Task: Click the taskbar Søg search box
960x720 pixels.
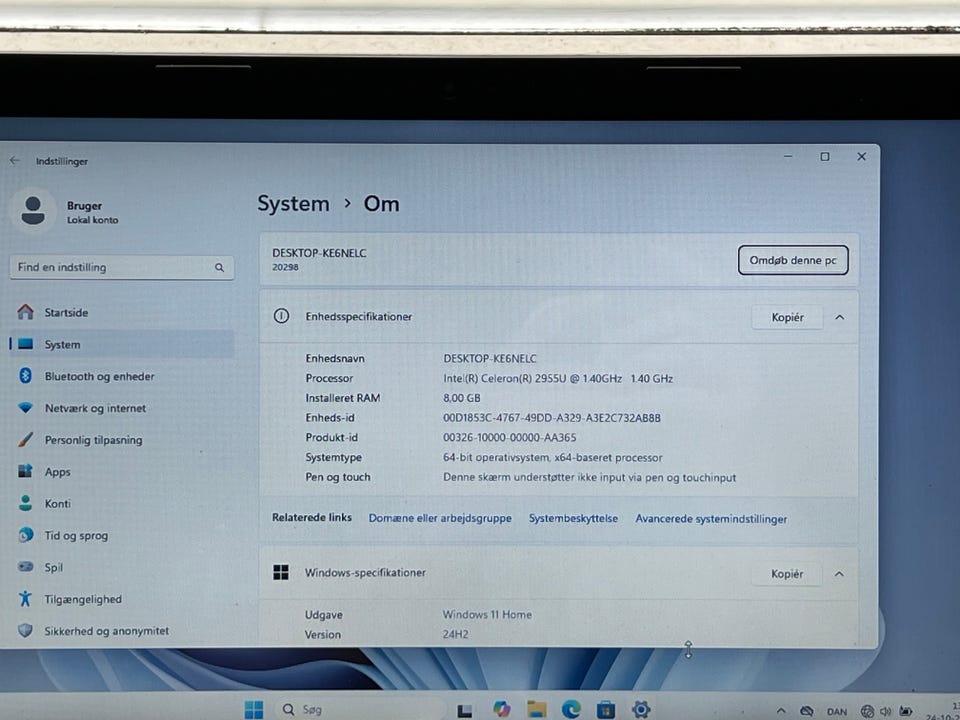Action: pyautogui.click(x=361, y=710)
